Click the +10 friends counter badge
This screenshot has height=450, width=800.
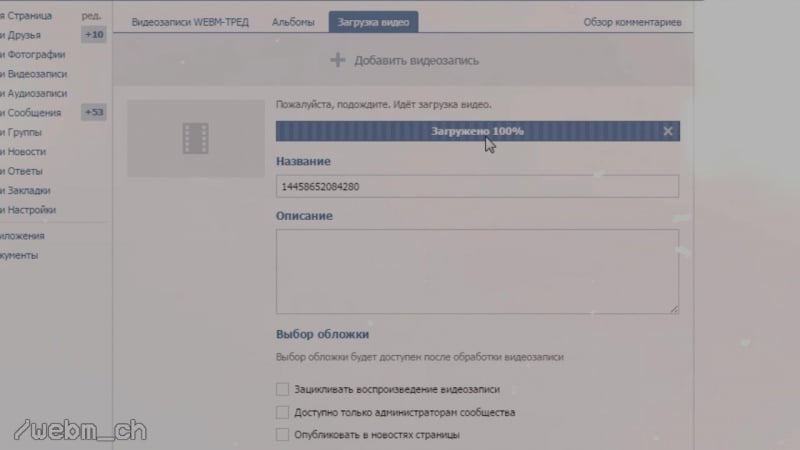tap(94, 35)
